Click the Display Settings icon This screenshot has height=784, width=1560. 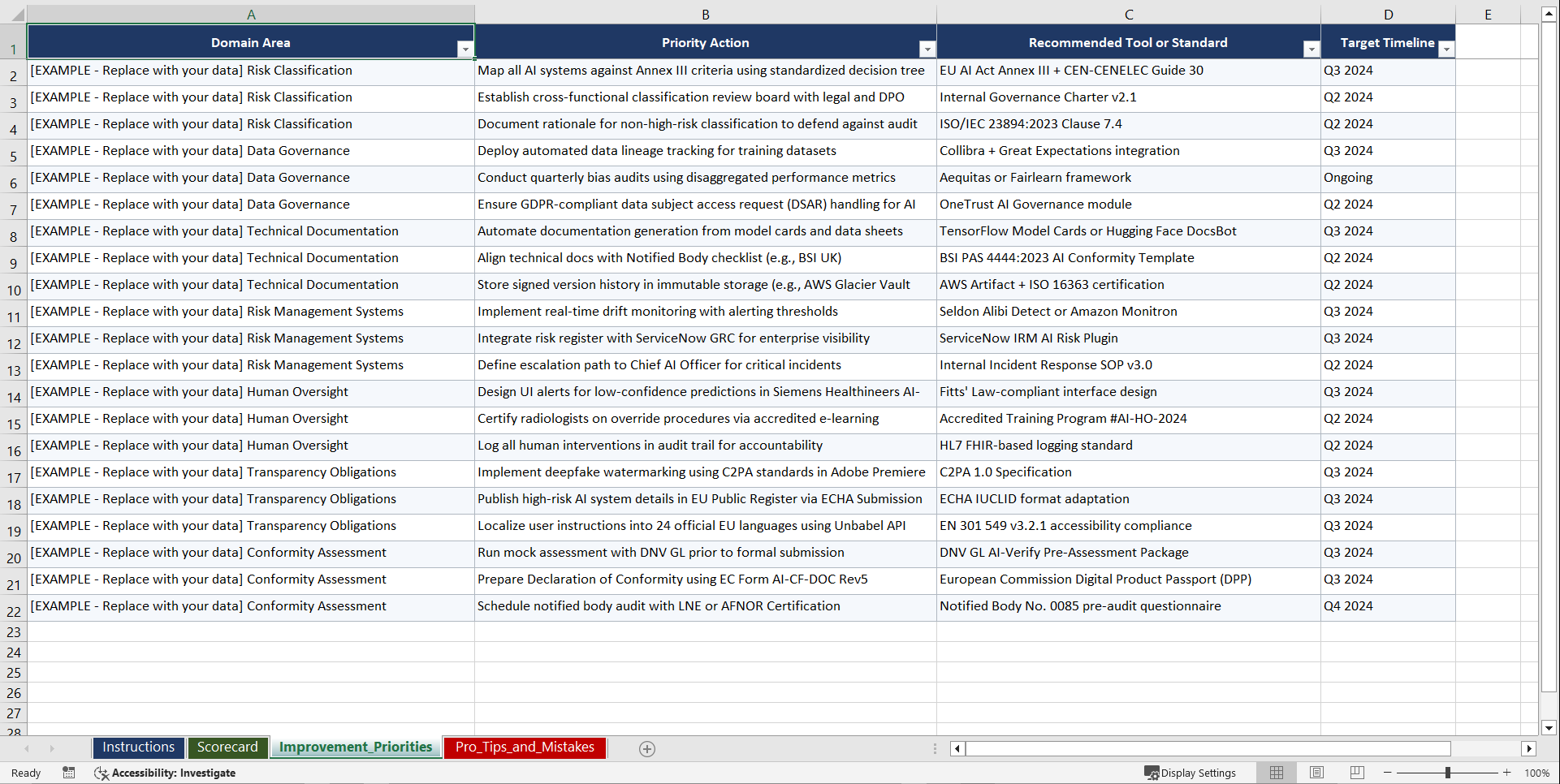(x=1152, y=773)
